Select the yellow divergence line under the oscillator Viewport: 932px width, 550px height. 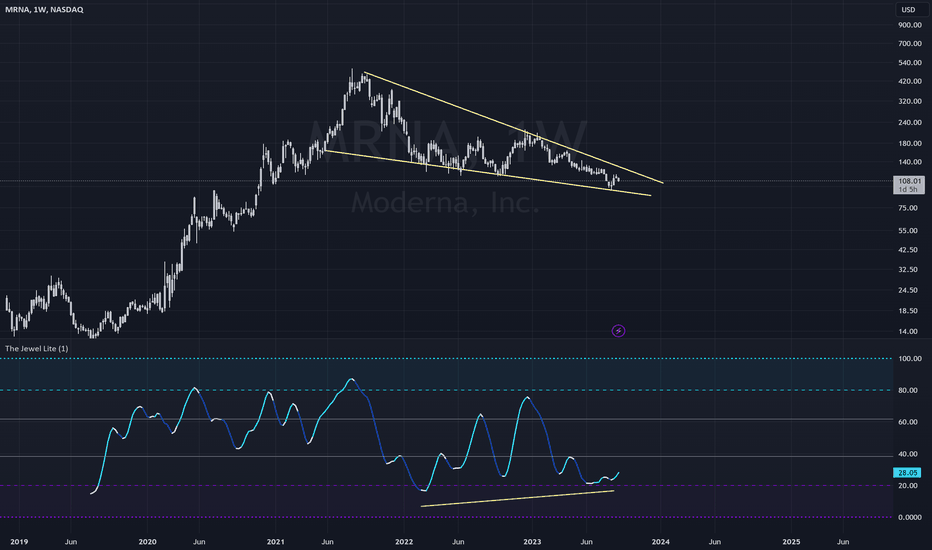pyautogui.click(x=517, y=498)
